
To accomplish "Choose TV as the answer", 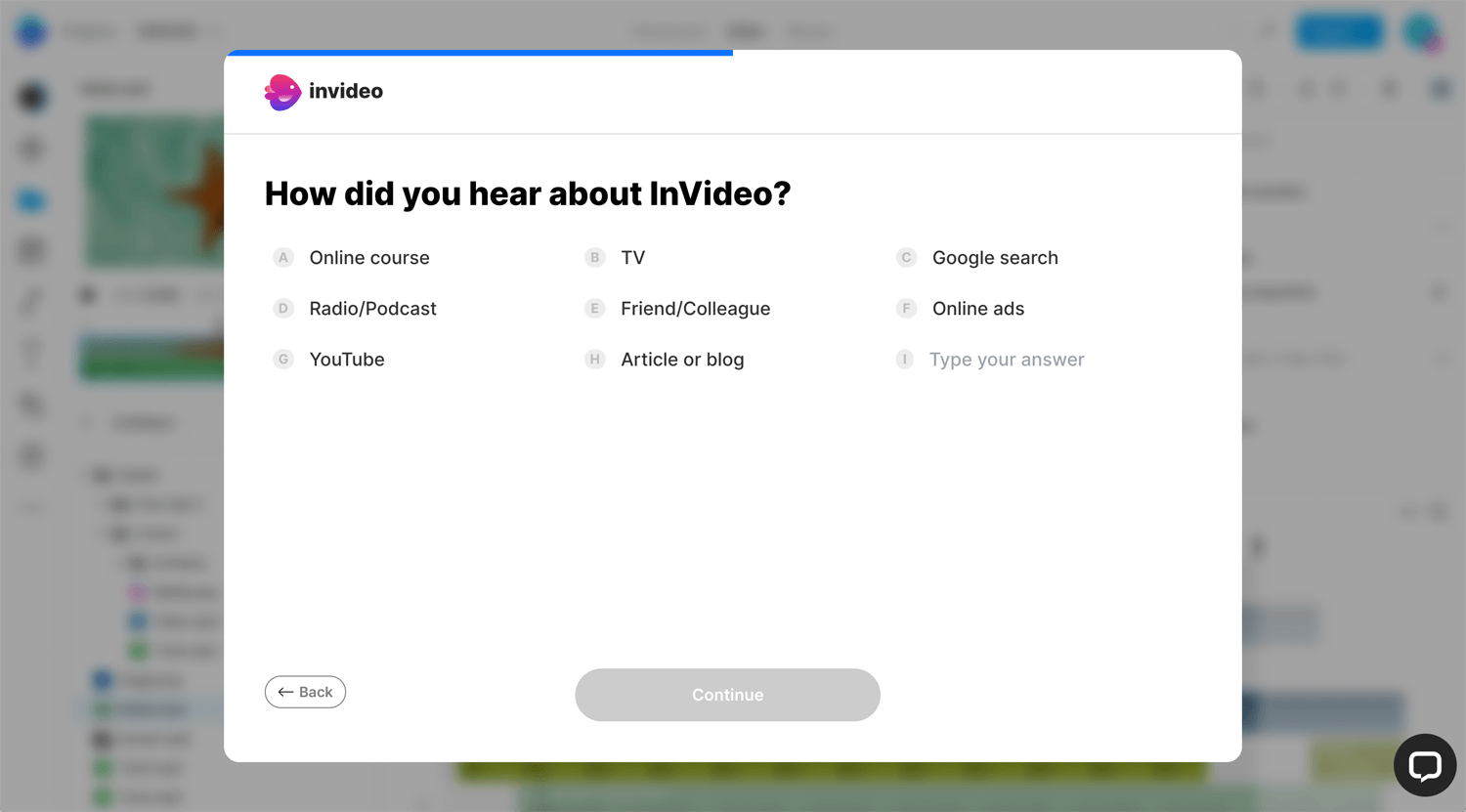I will pyautogui.click(x=616, y=258).
